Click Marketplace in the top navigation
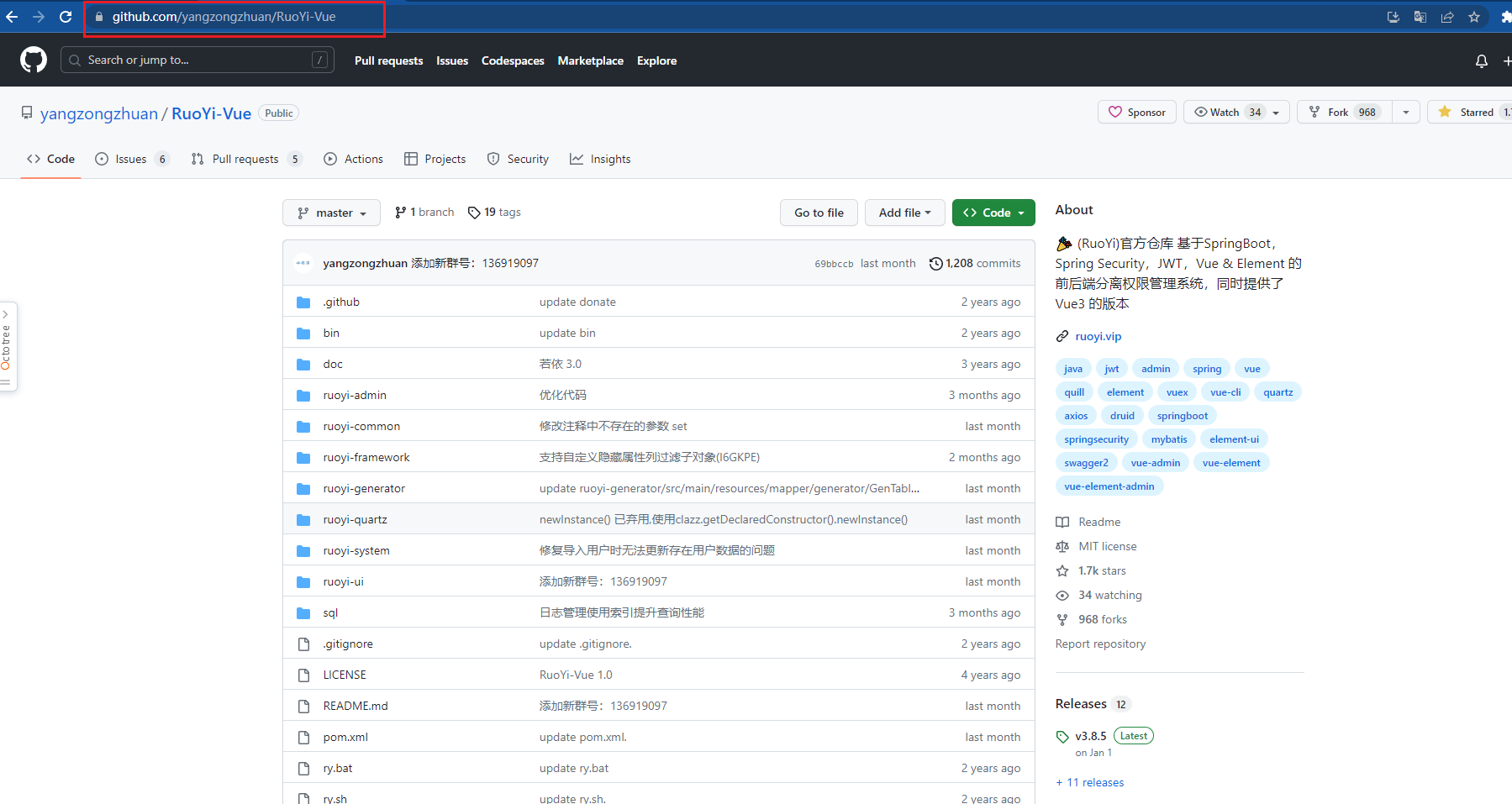The width and height of the screenshot is (1512, 804). [591, 60]
